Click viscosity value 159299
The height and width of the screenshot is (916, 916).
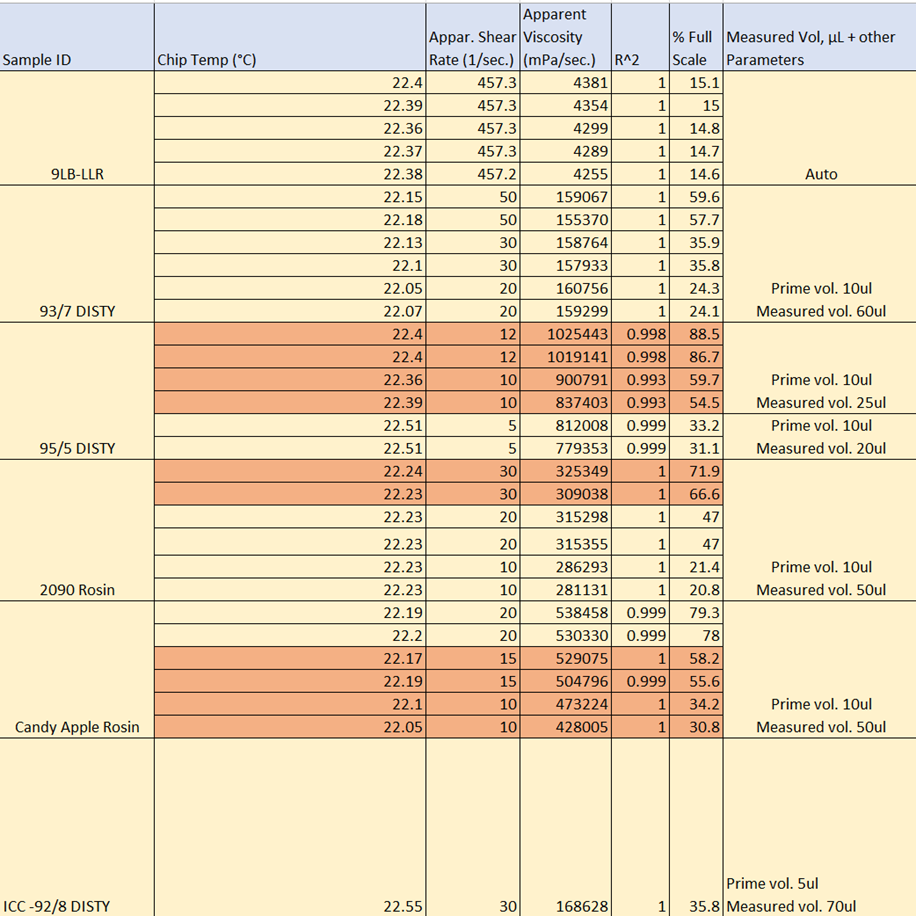[565, 311]
